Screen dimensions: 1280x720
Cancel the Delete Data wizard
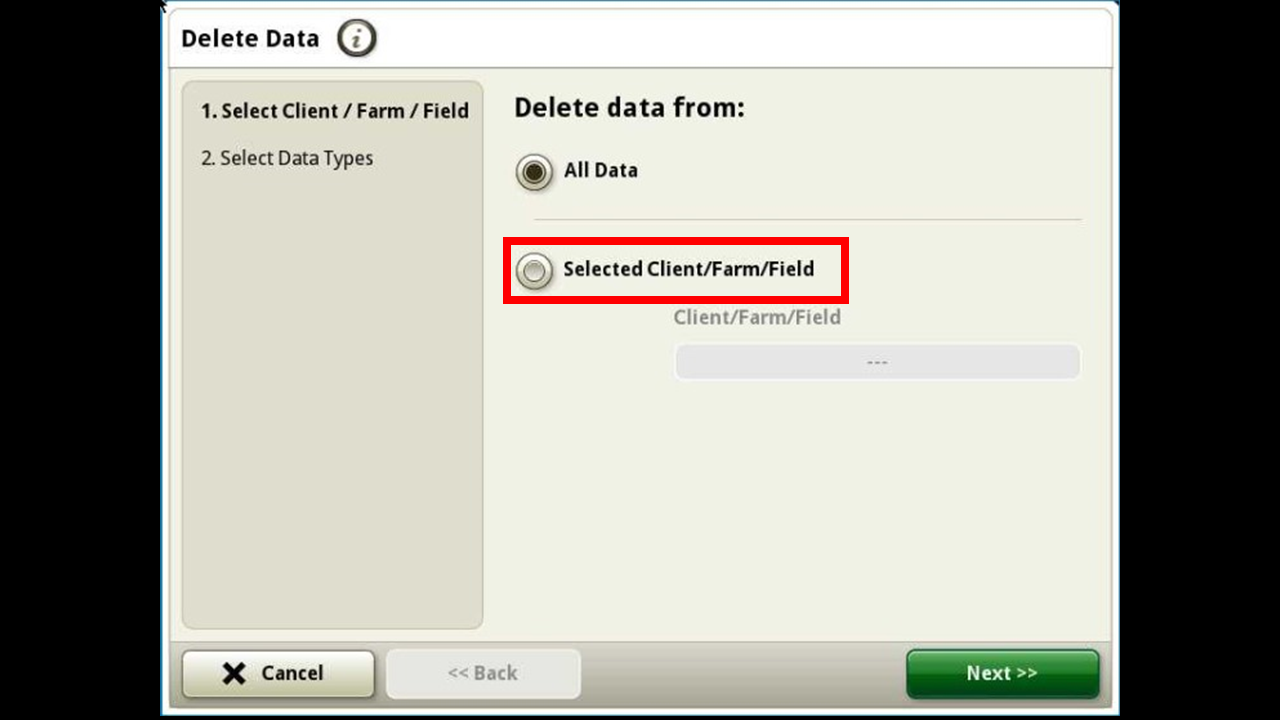click(278, 673)
